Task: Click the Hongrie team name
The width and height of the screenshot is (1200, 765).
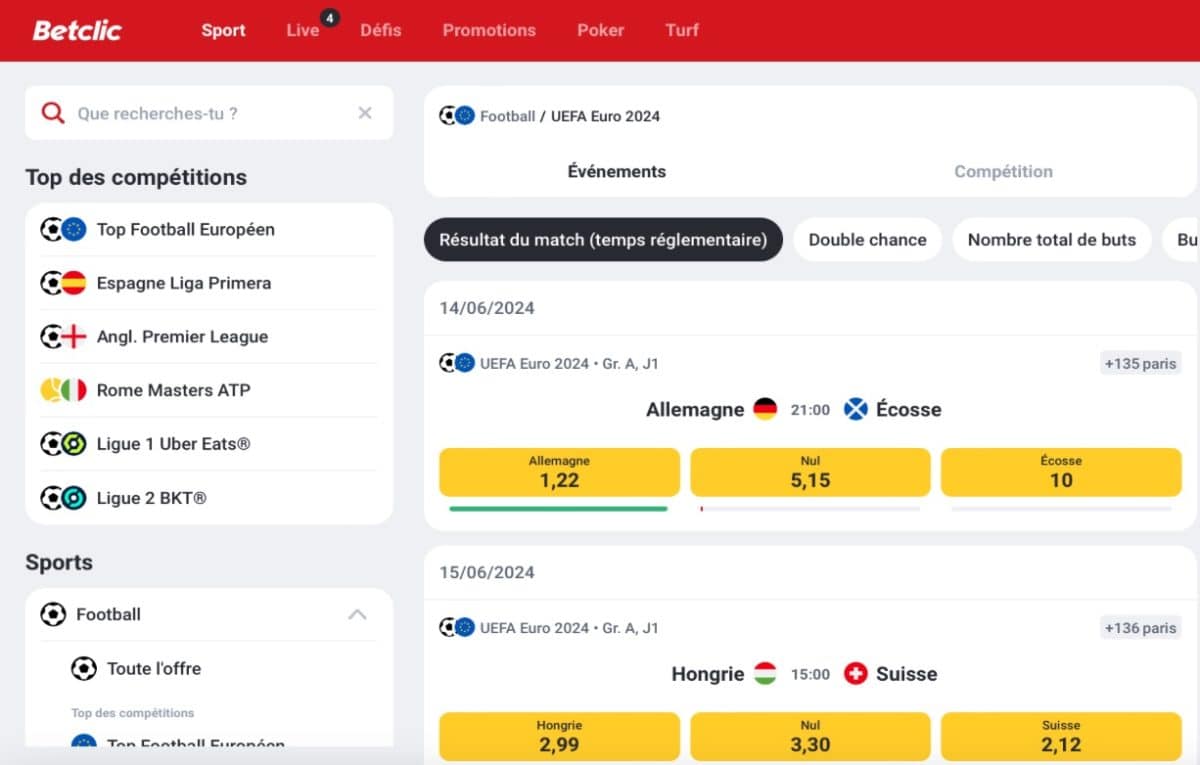Action: point(708,674)
